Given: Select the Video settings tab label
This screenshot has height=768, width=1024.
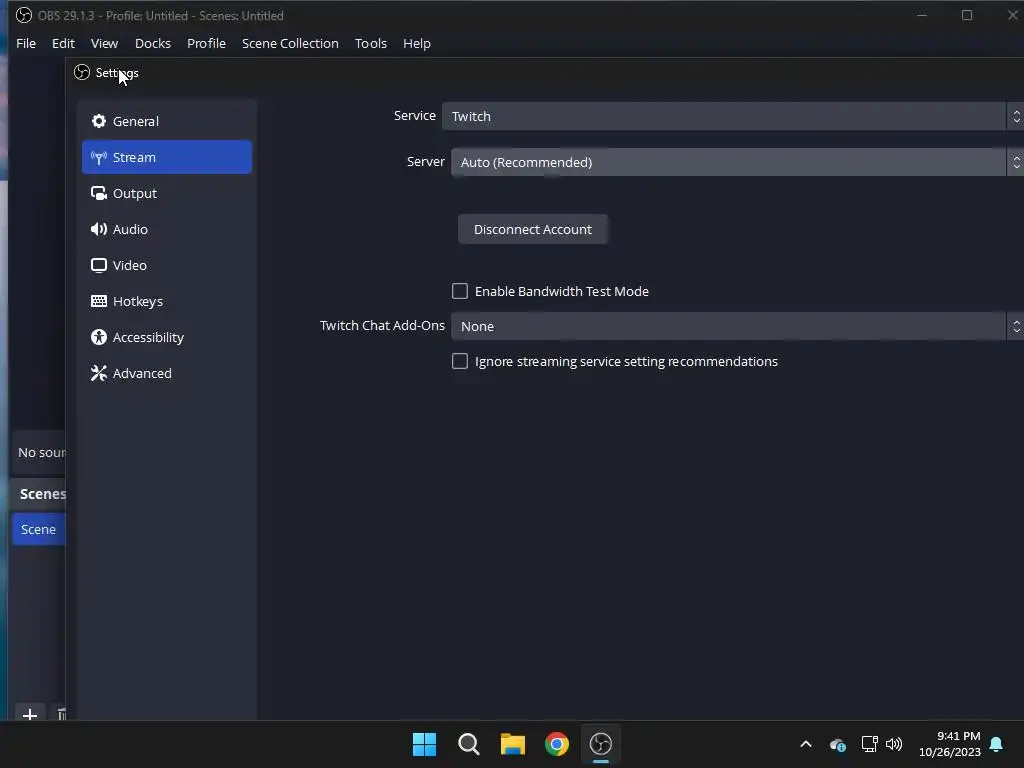Looking at the screenshot, I should (129, 265).
